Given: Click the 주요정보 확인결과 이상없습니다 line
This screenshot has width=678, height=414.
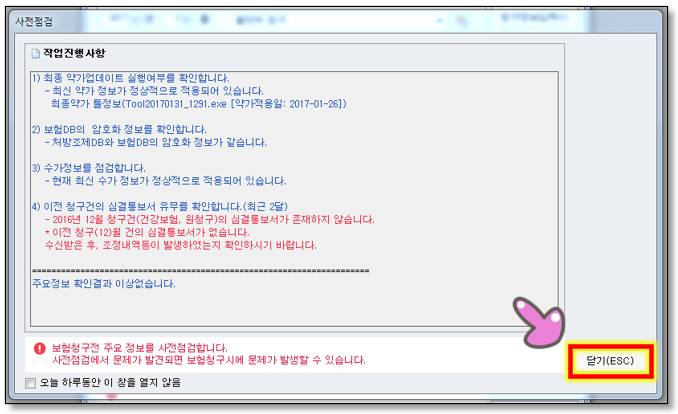Looking at the screenshot, I should pos(103,284).
